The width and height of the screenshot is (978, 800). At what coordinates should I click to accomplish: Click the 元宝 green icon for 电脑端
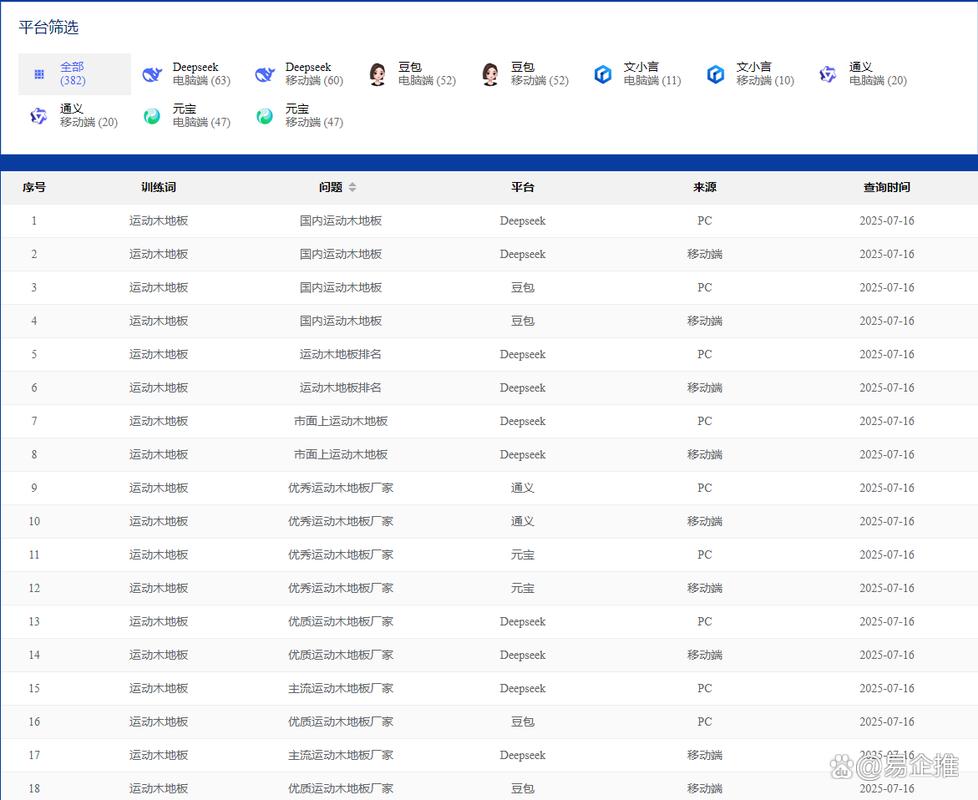[152, 116]
